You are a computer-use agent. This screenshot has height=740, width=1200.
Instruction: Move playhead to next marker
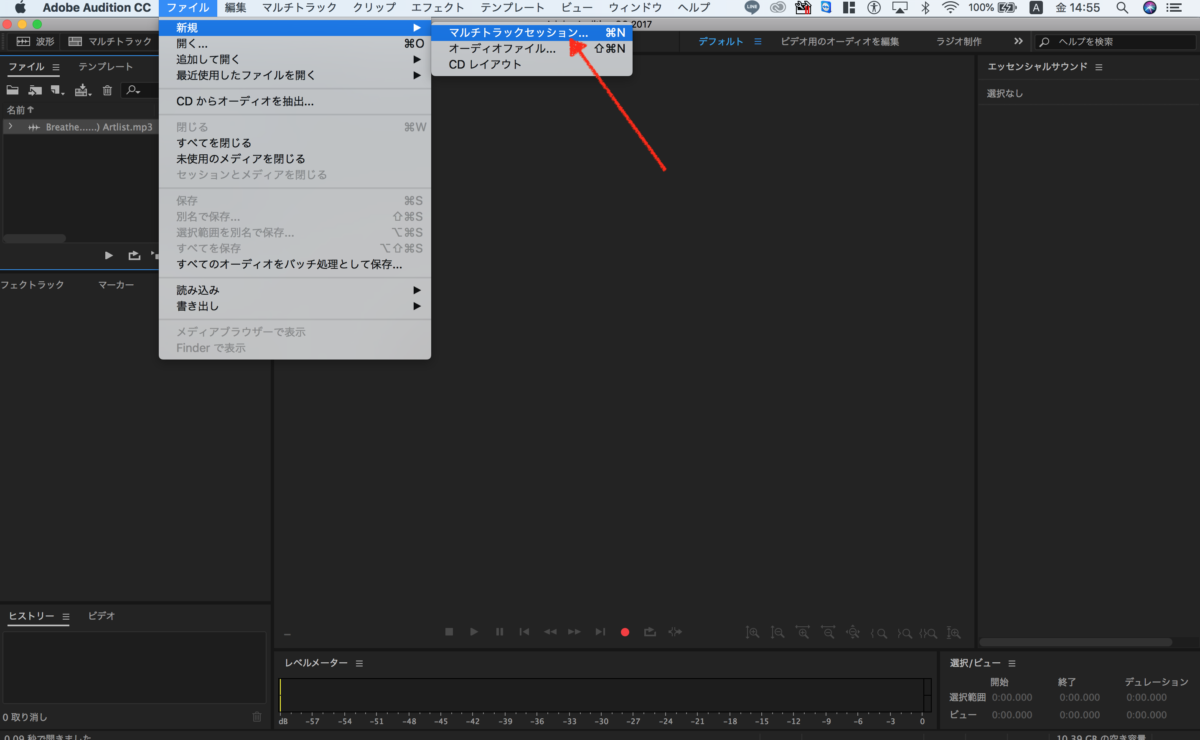(x=600, y=632)
